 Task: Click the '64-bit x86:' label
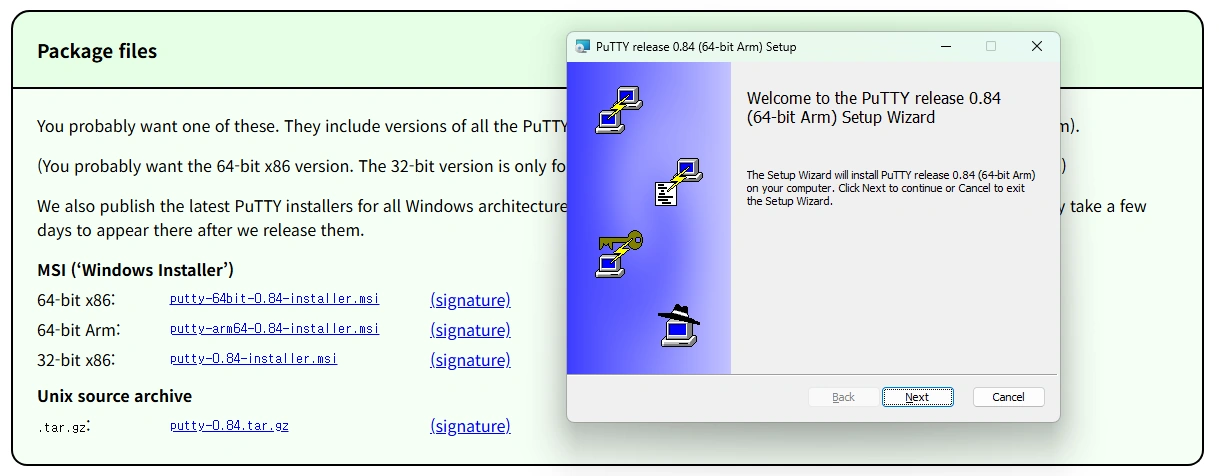(76, 300)
